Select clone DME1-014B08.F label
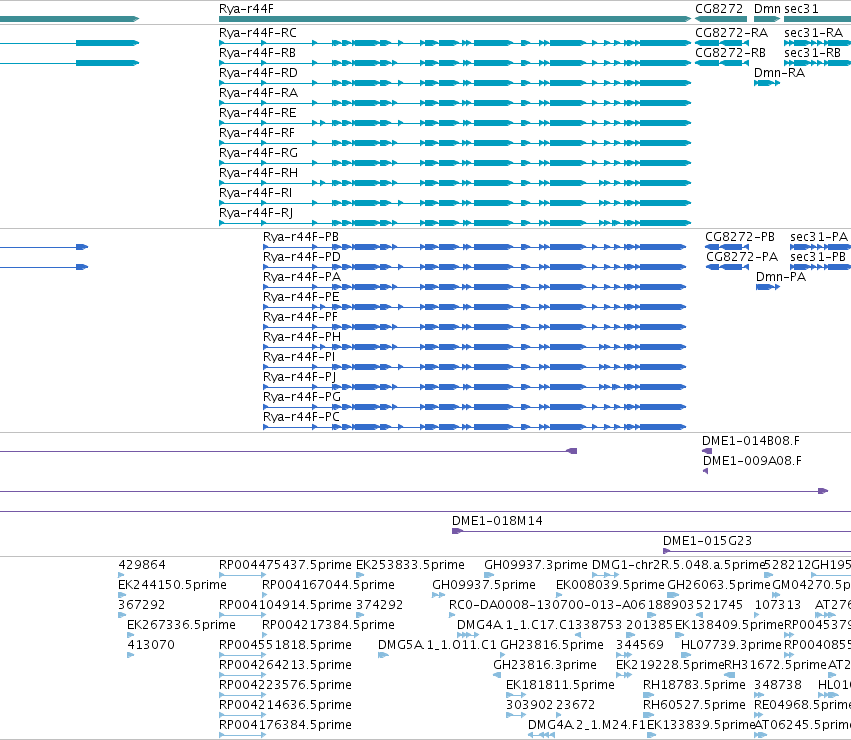The height and width of the screenshot is (740, 851). pos(751,441)
